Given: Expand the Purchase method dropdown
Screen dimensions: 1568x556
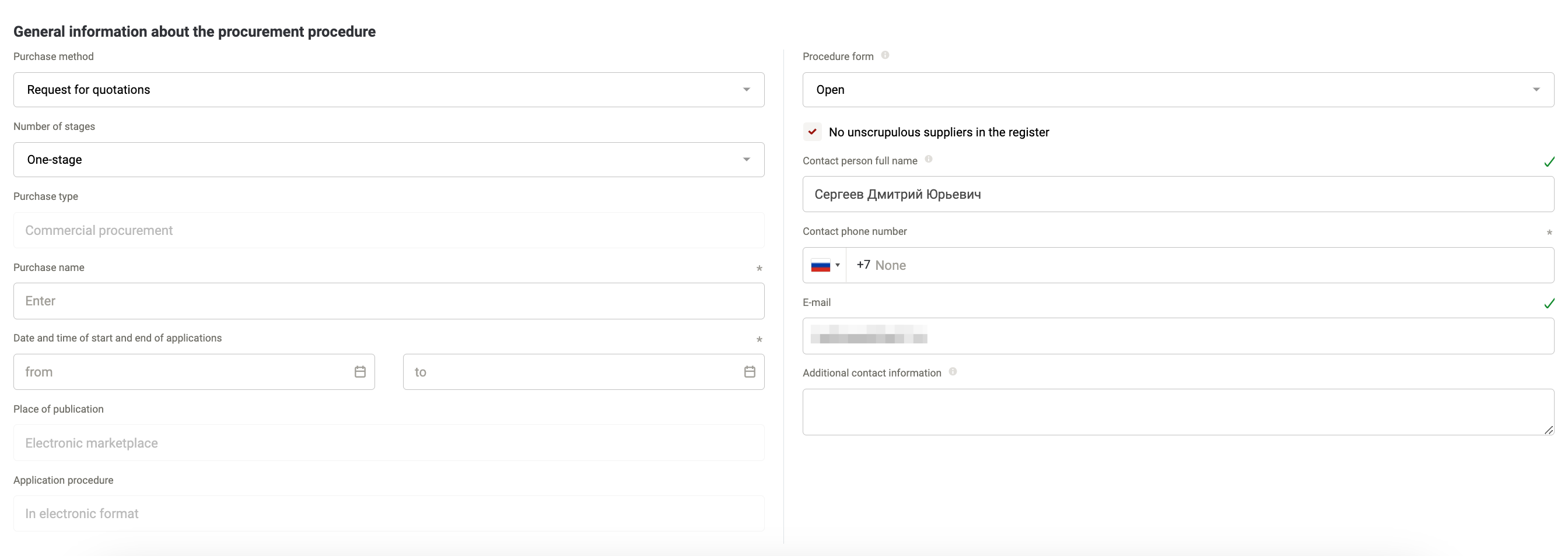Looking at the screenshot, I should (x=389, y=90).
